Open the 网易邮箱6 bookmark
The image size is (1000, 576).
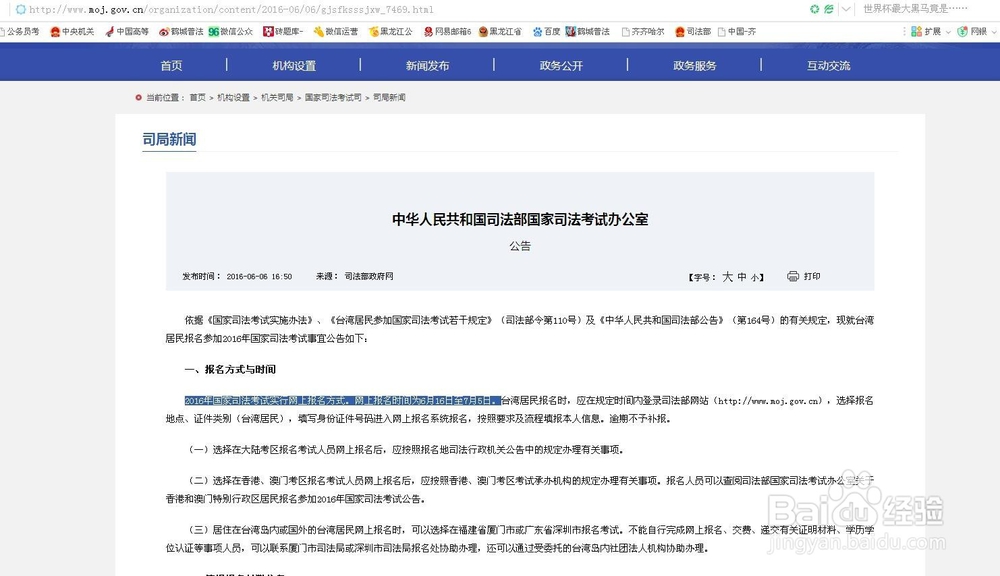pos(447,31)
